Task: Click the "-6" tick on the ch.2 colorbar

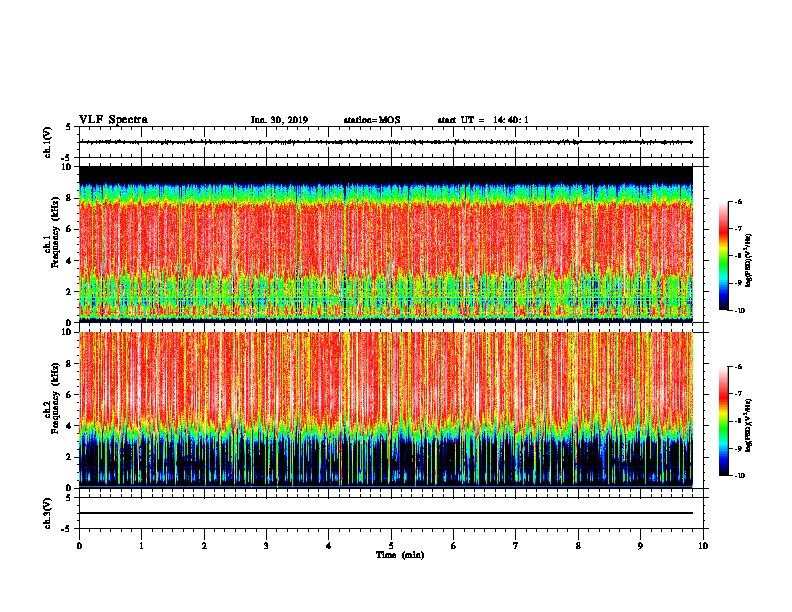Action: point(738,367)
